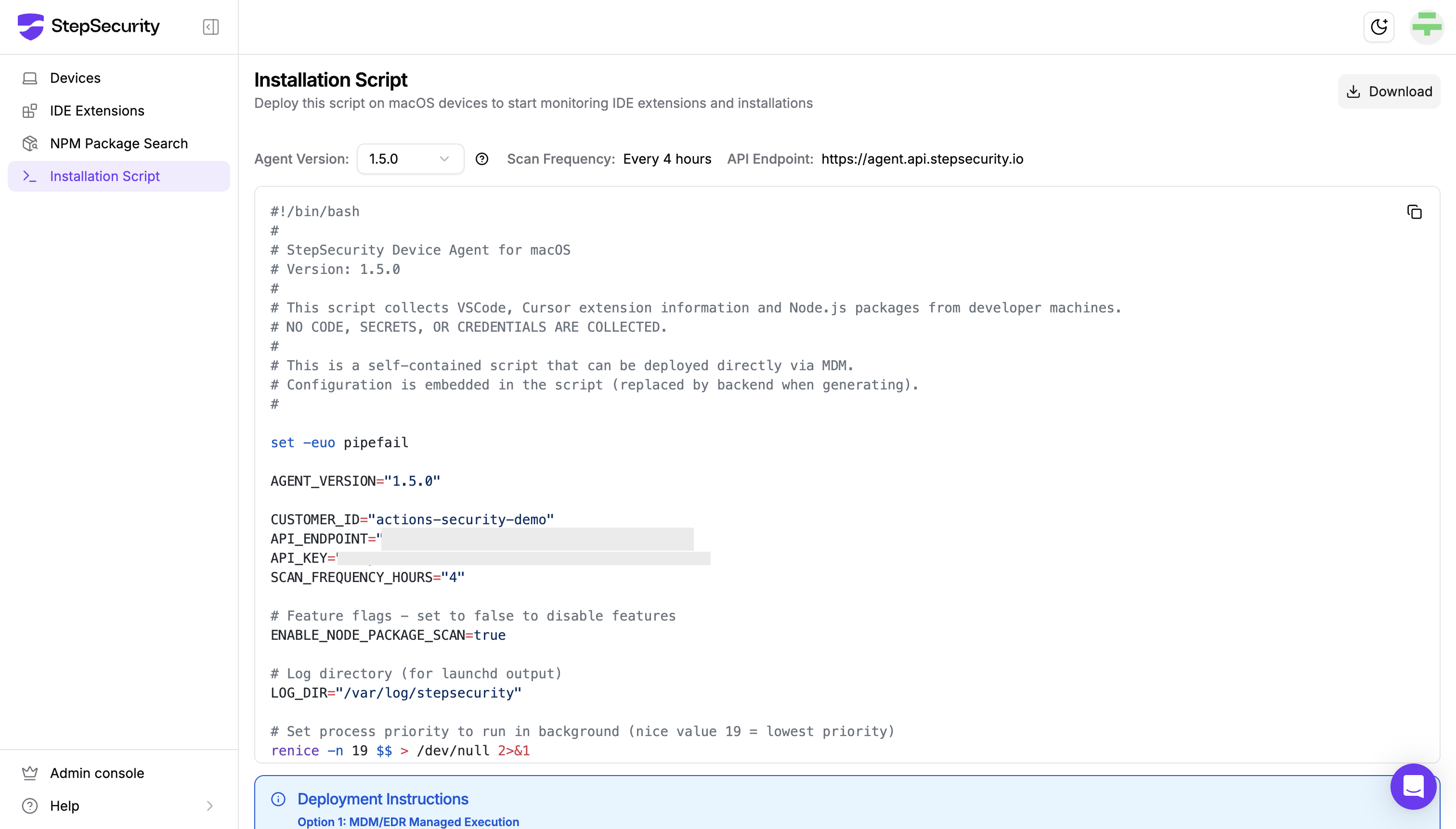
Task: Open the chat support bubble
Action: tap(1413, 786)
